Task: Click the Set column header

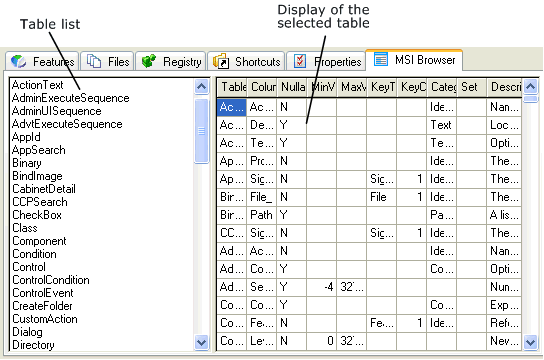Action: point(471,87)
